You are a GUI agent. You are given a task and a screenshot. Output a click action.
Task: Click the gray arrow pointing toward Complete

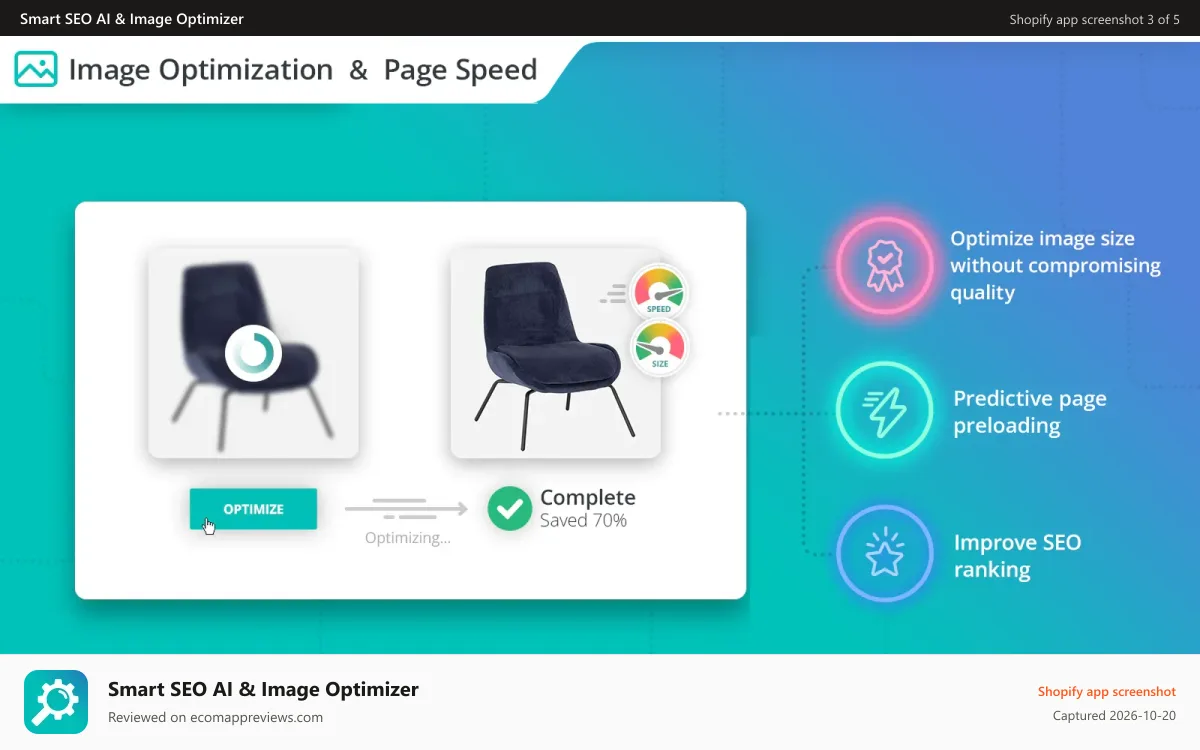[406, 508]
